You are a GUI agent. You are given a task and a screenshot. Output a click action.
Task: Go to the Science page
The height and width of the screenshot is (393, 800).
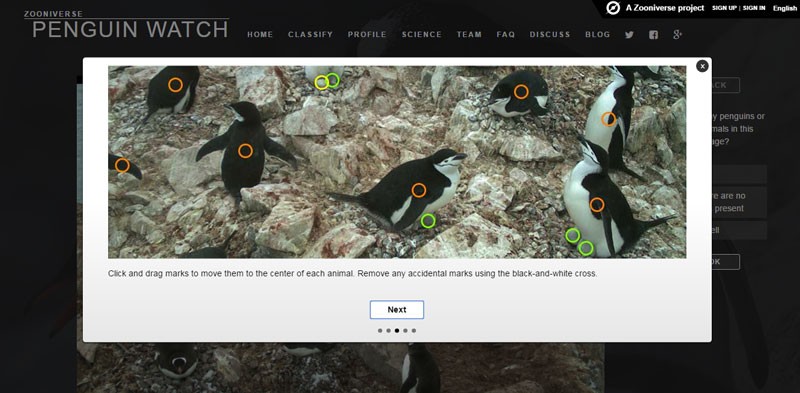(x=421, y=35)
